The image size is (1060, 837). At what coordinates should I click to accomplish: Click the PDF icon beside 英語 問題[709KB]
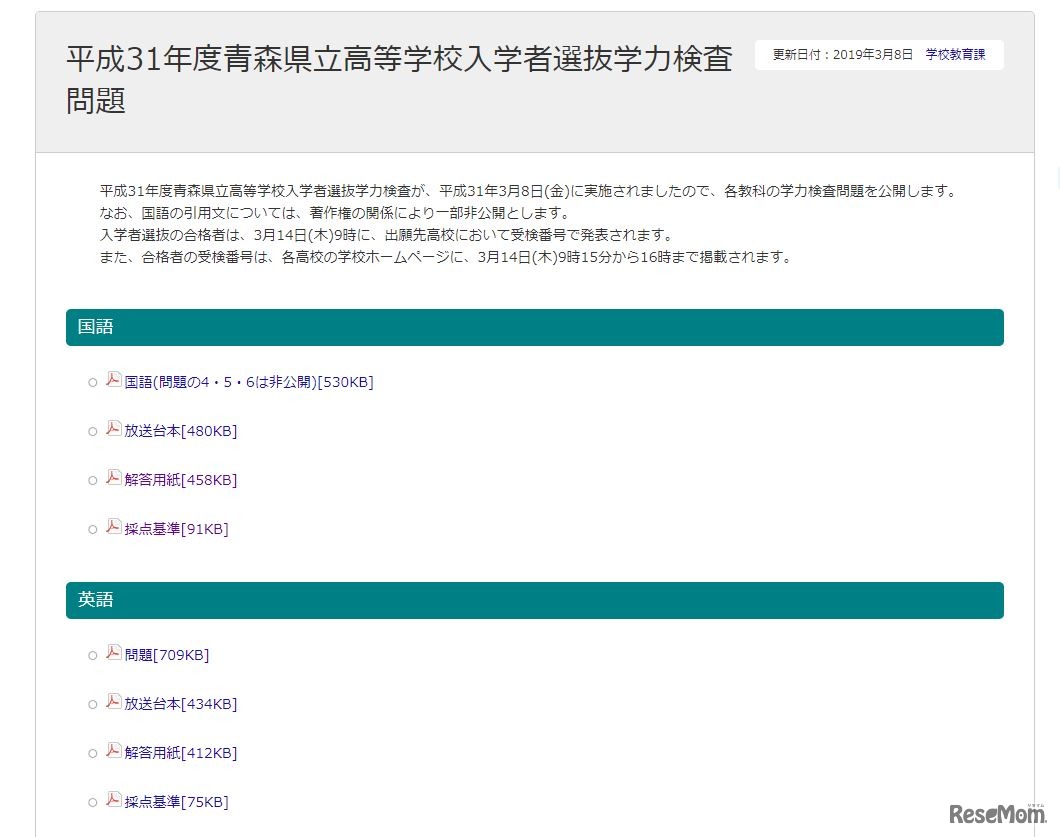(113, 653)
